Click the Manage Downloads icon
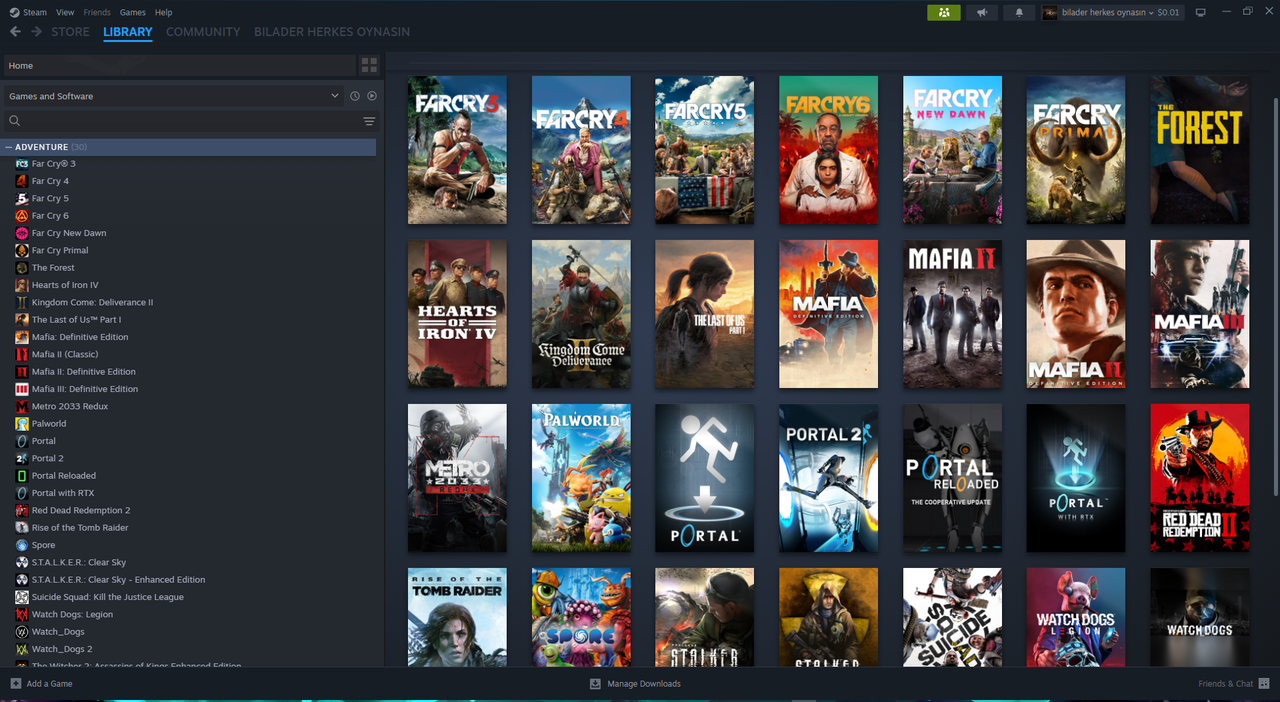 tap(595, 683)
